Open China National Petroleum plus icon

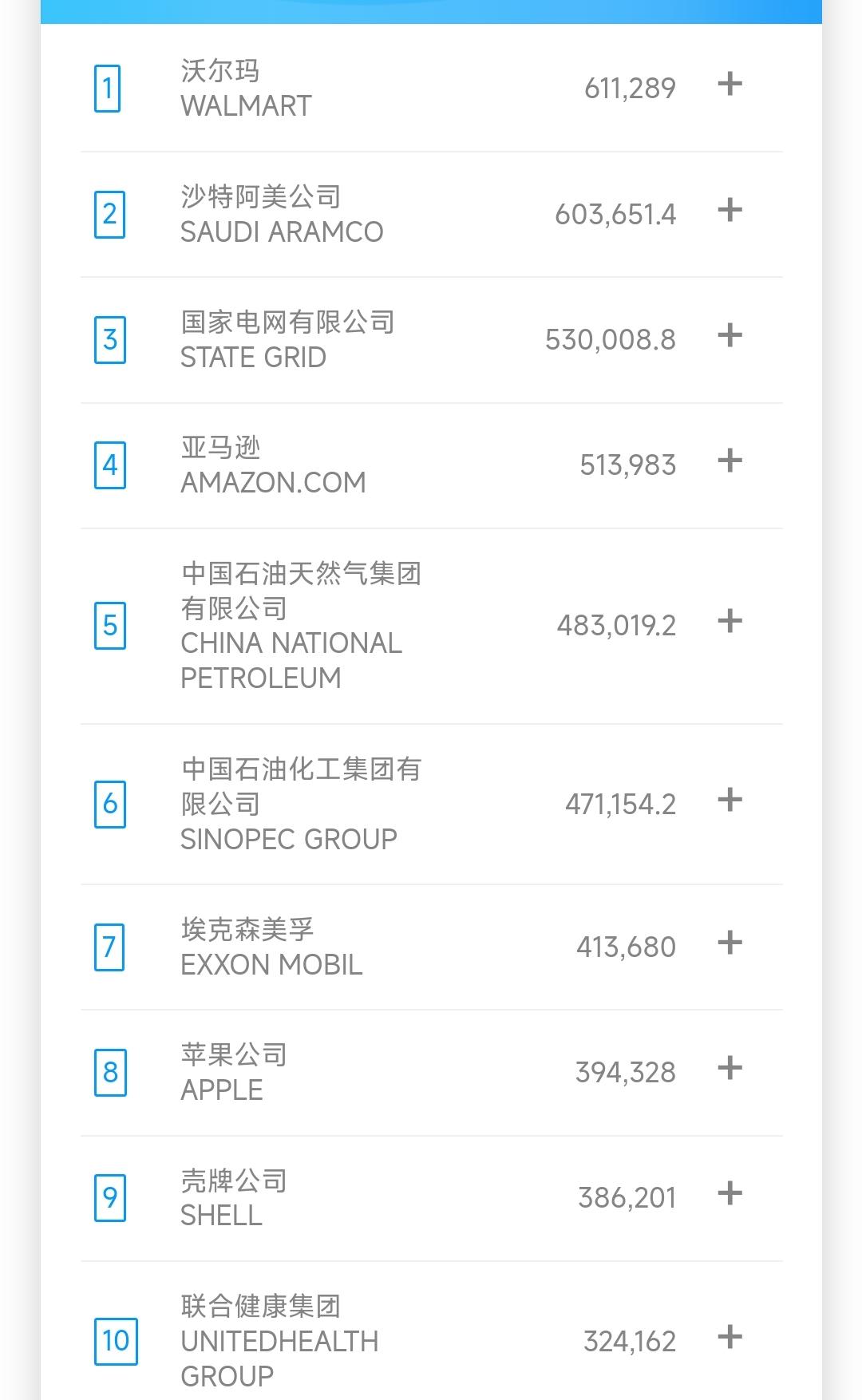coord(730,621)
